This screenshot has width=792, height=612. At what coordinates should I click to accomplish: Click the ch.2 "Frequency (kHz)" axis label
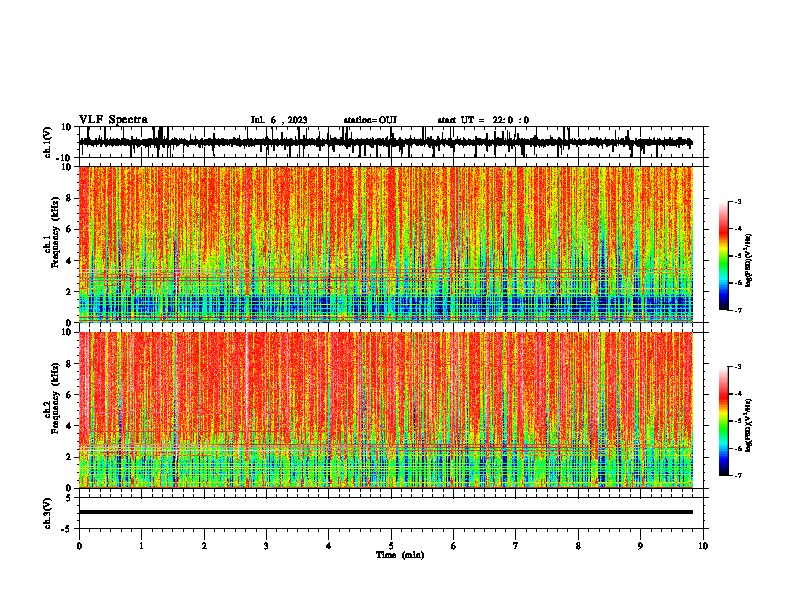pos(56,398)
